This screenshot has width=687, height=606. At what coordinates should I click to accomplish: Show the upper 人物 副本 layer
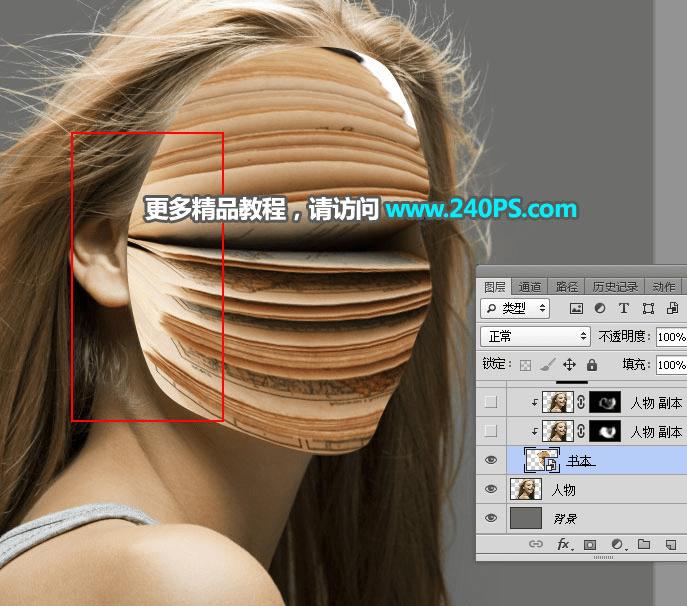click(491, 402)
